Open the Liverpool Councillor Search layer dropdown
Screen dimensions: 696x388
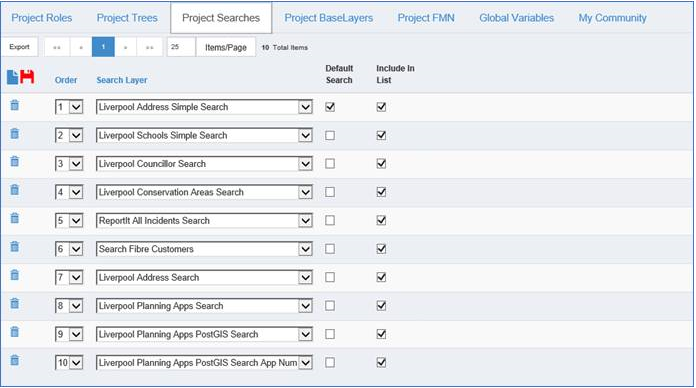click(204, 164)
